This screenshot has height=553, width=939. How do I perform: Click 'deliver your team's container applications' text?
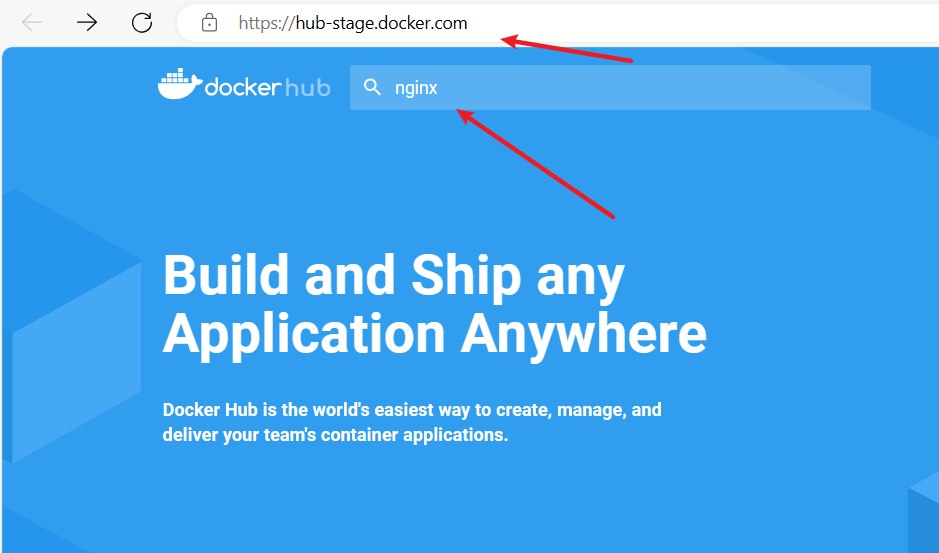click(x=335, y=434)
